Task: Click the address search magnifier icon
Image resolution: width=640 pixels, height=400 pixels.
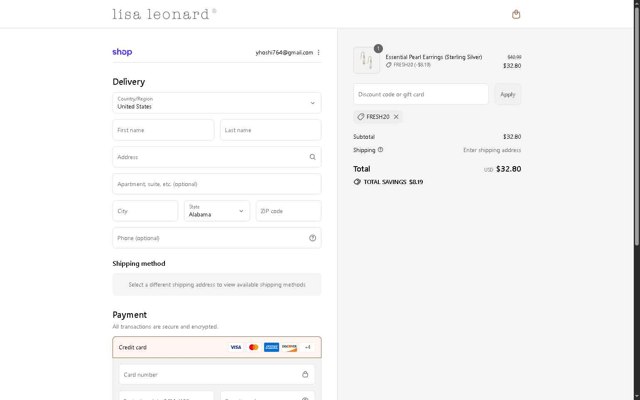Action: point(312,157)
